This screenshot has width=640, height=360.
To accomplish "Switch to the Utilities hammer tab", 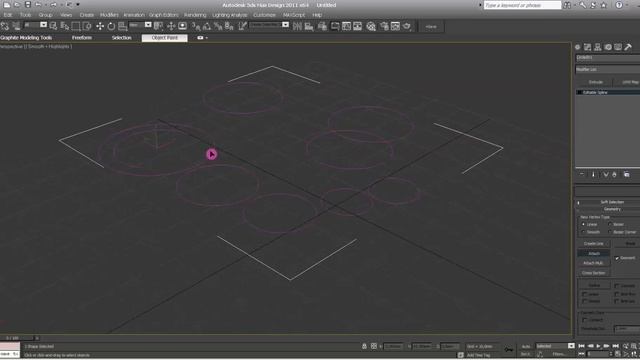I will [x=628, y=47].
